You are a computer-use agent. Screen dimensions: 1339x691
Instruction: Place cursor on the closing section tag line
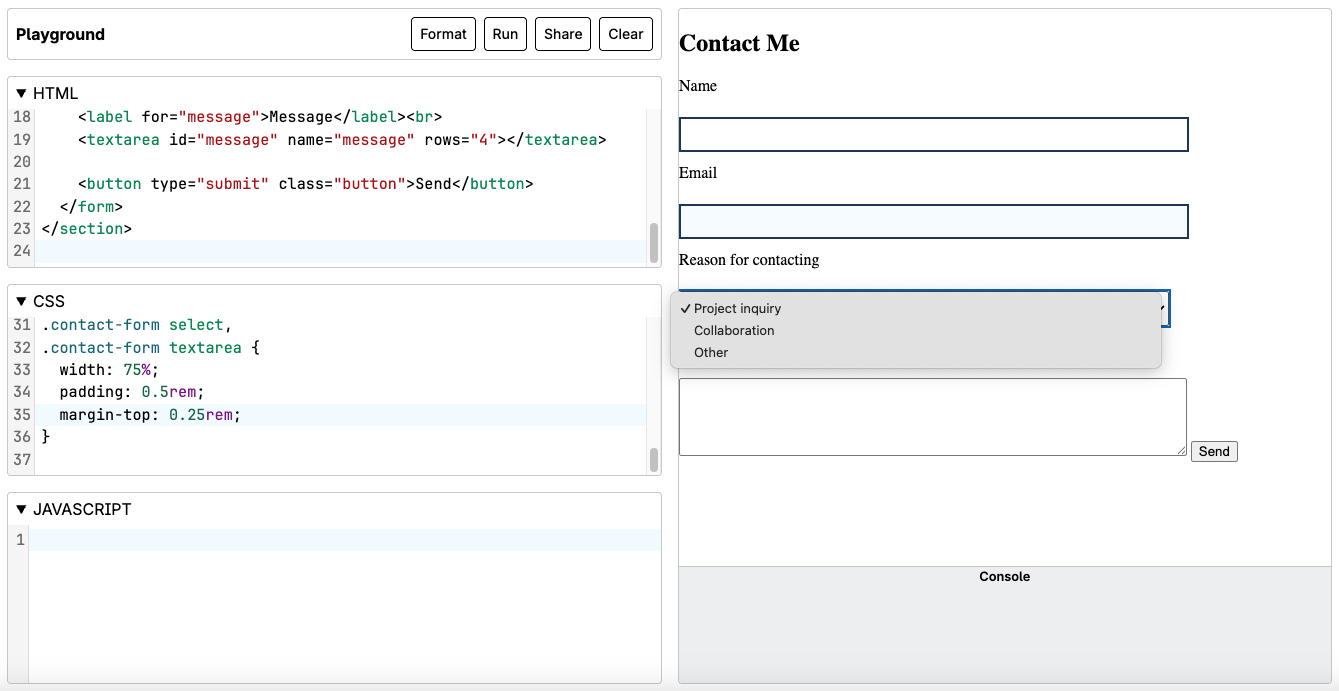click(87, 229)
